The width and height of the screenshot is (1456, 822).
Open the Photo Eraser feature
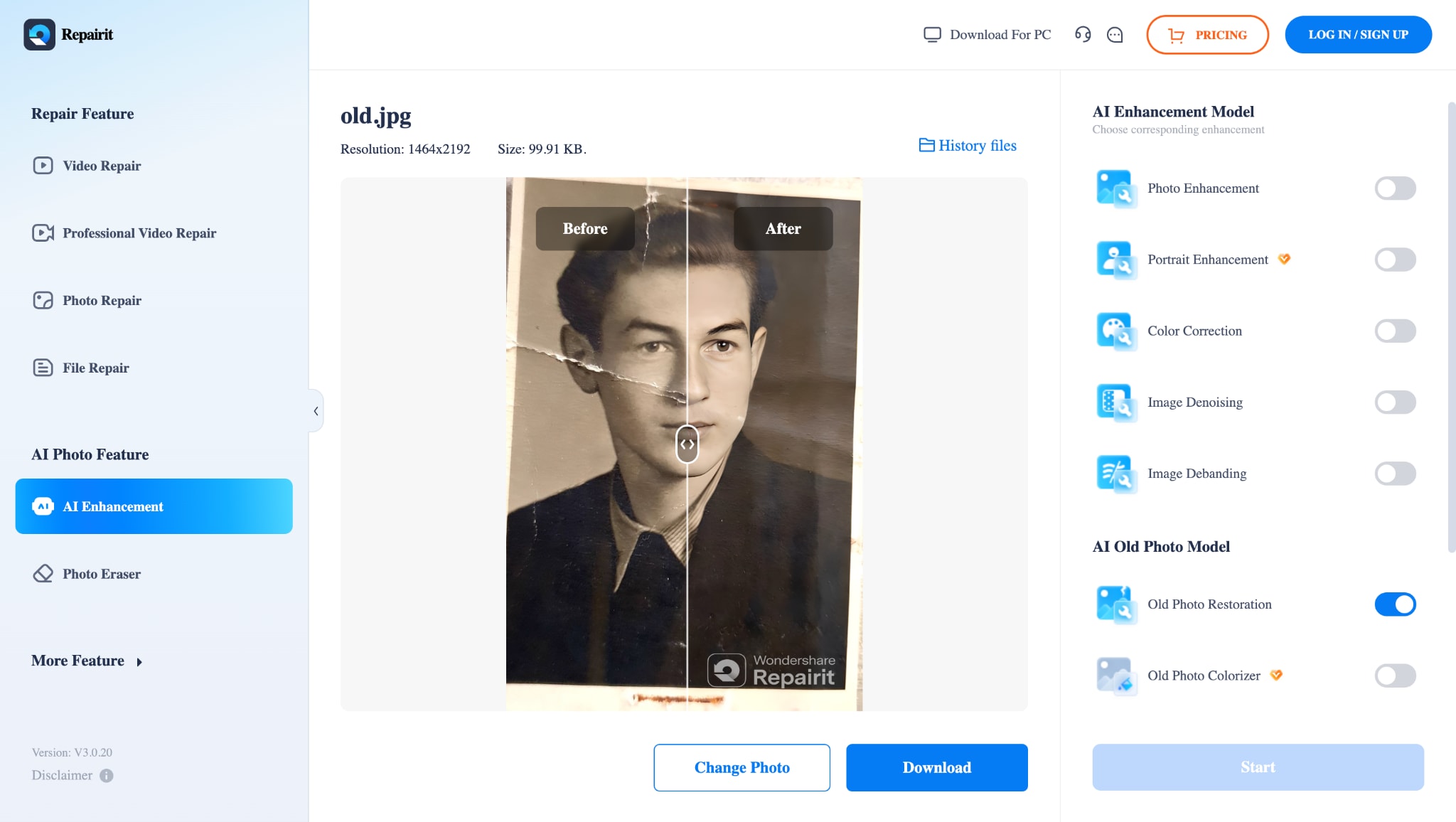(154, 574)
